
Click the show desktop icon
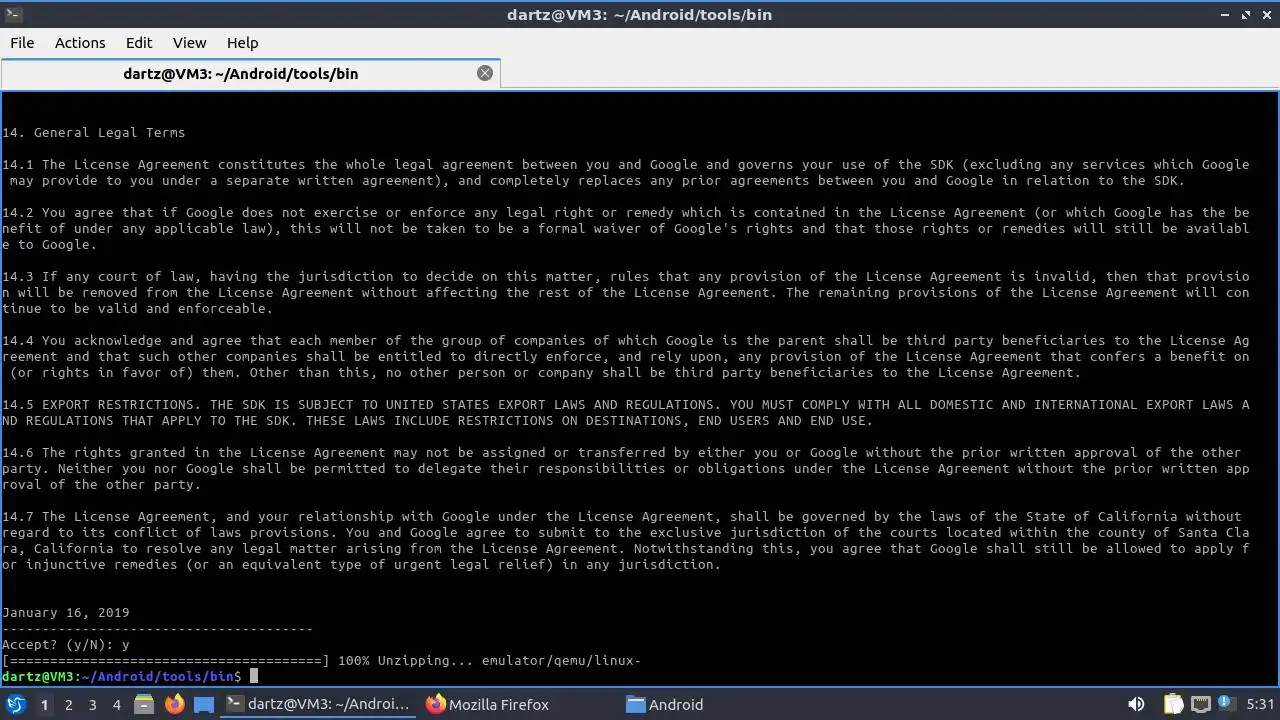204,704
